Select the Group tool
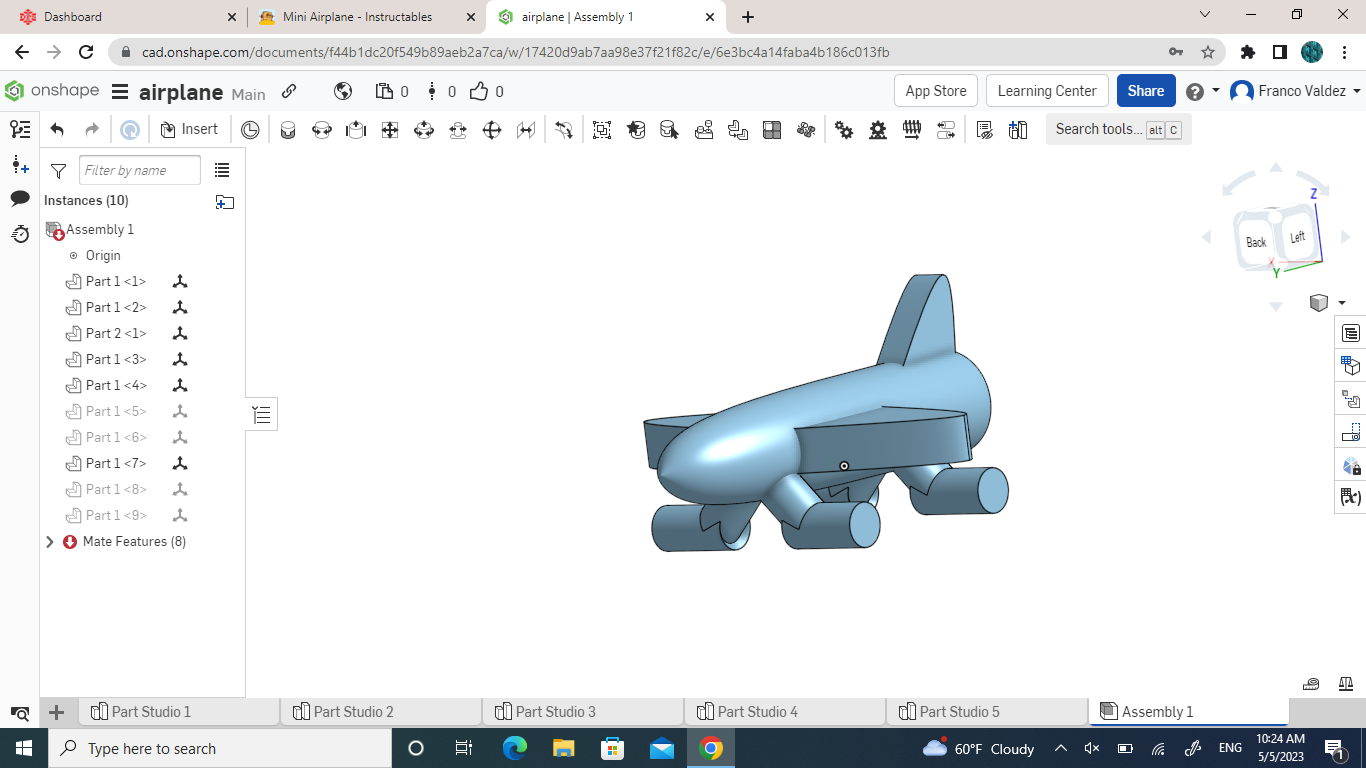 pos(601,129)
